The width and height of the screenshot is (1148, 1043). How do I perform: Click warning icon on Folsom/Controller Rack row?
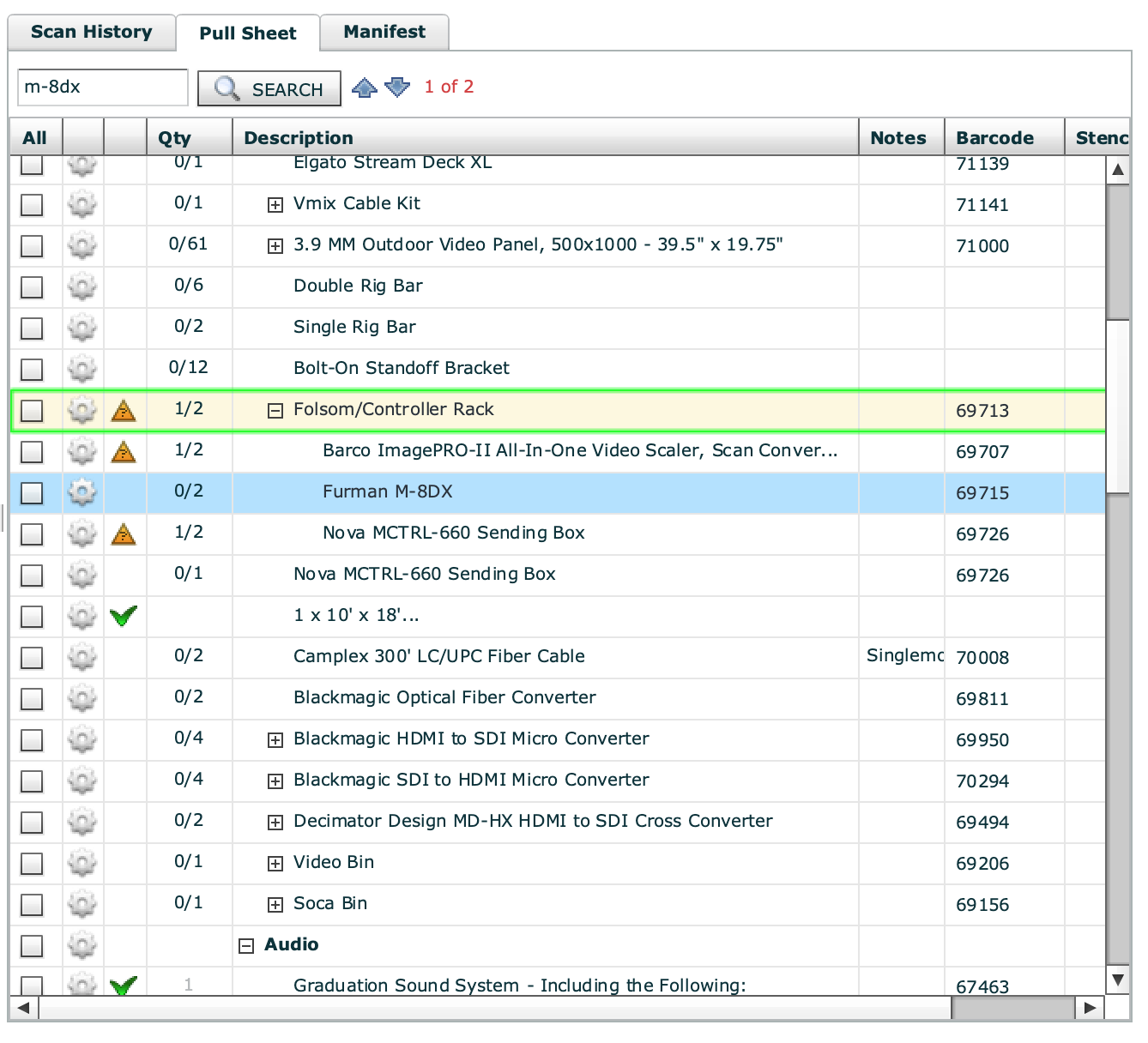(x=124, y=411)
